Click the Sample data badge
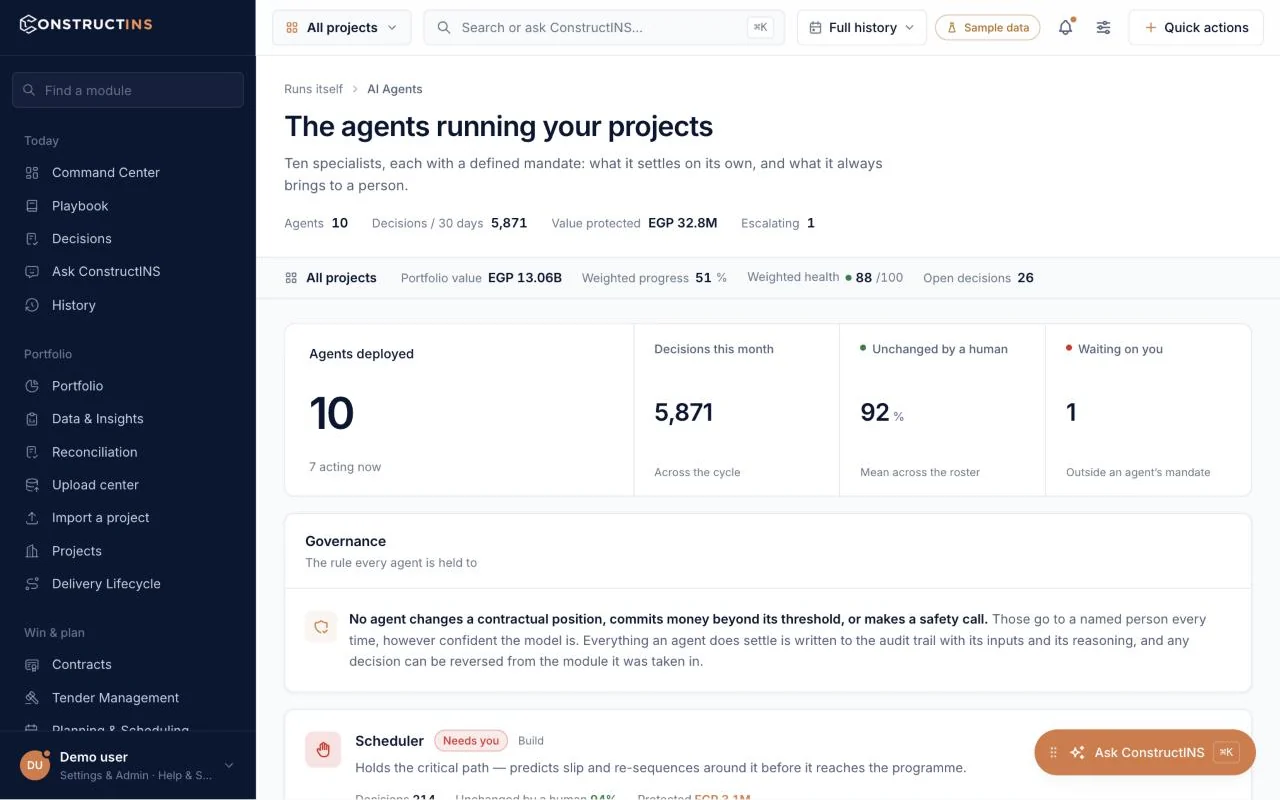 point(988,28)
